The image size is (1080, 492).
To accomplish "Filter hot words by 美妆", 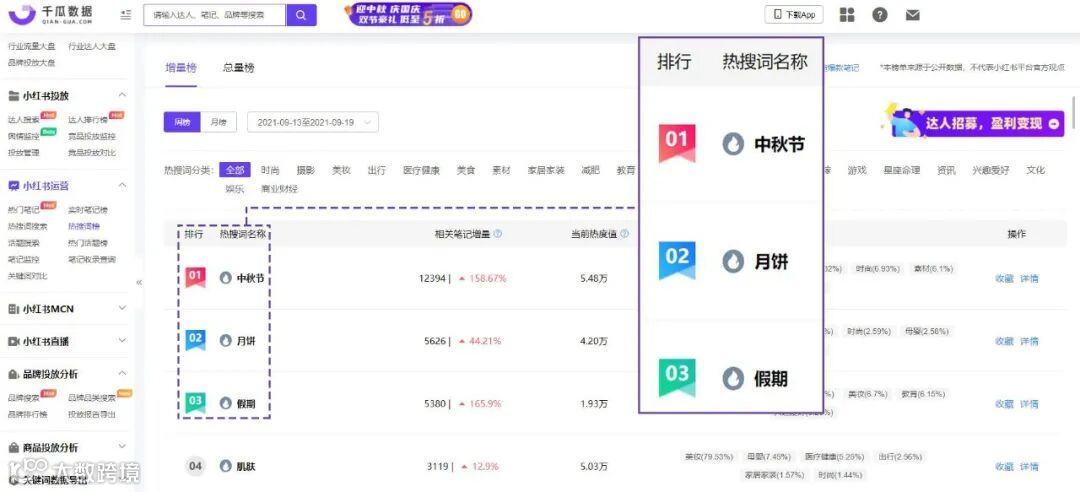I will pos(341,170).
